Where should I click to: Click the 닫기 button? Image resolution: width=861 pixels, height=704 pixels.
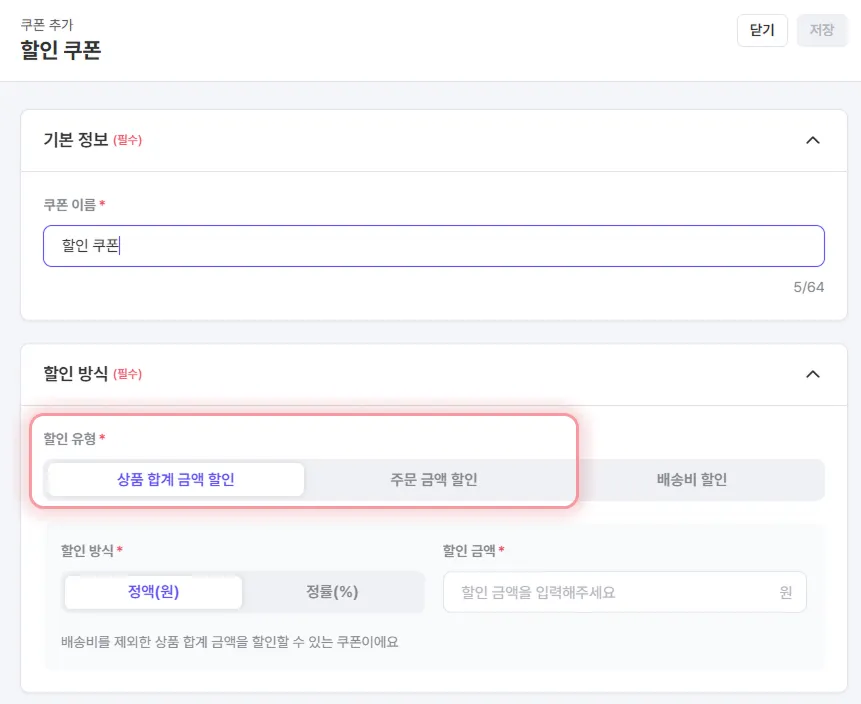click(x=762, y=30)
